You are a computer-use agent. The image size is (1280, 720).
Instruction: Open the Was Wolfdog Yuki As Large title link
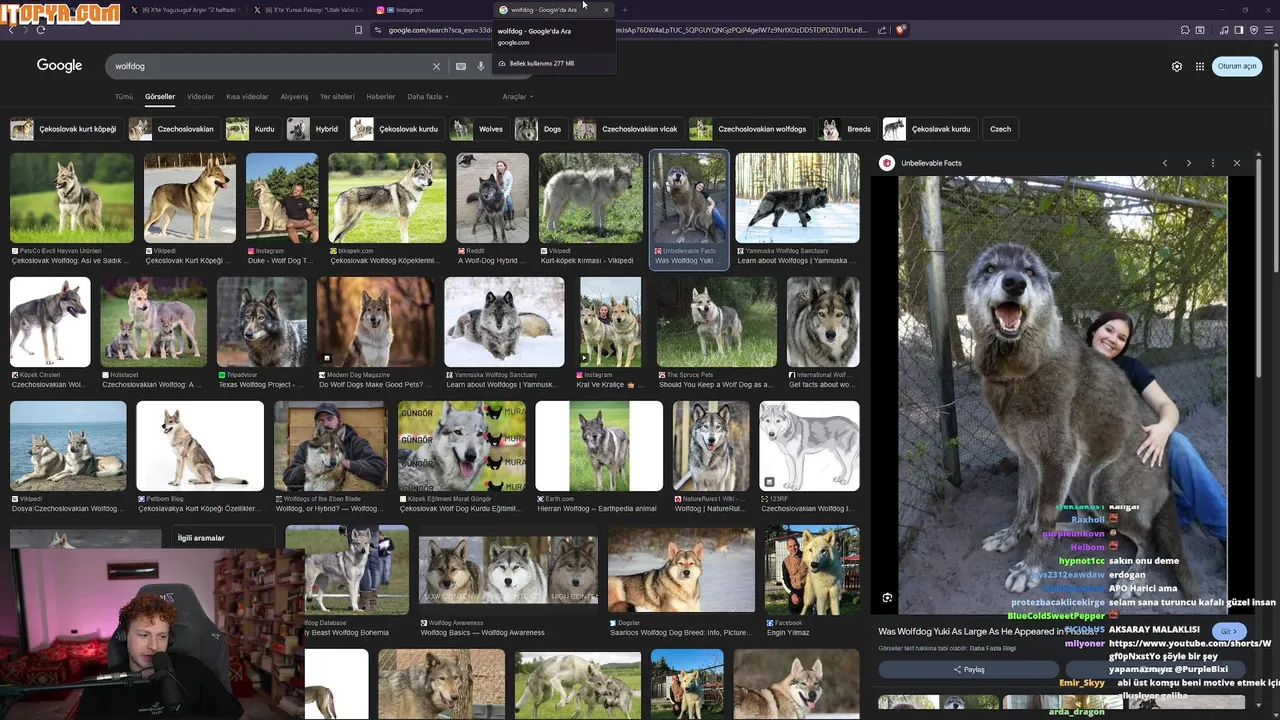click(987, 632)
